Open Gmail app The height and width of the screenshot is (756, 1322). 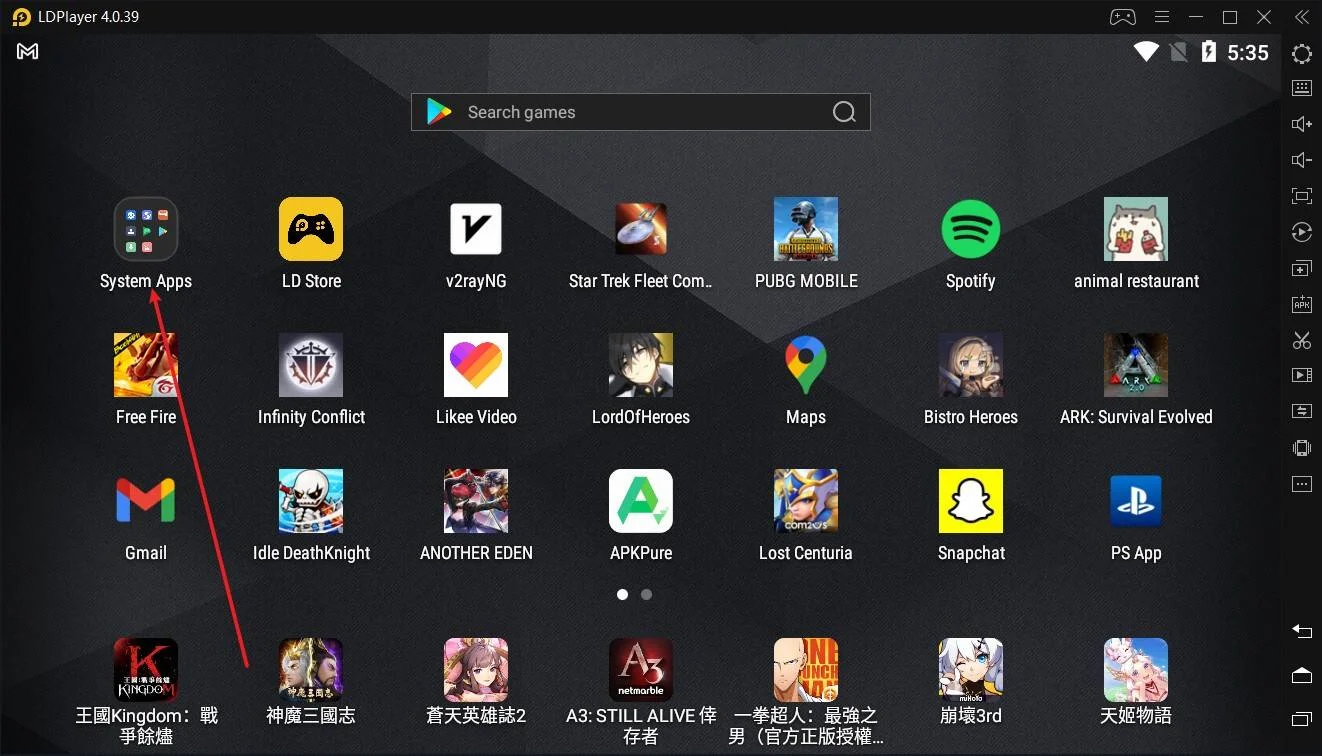coord(146,501)
